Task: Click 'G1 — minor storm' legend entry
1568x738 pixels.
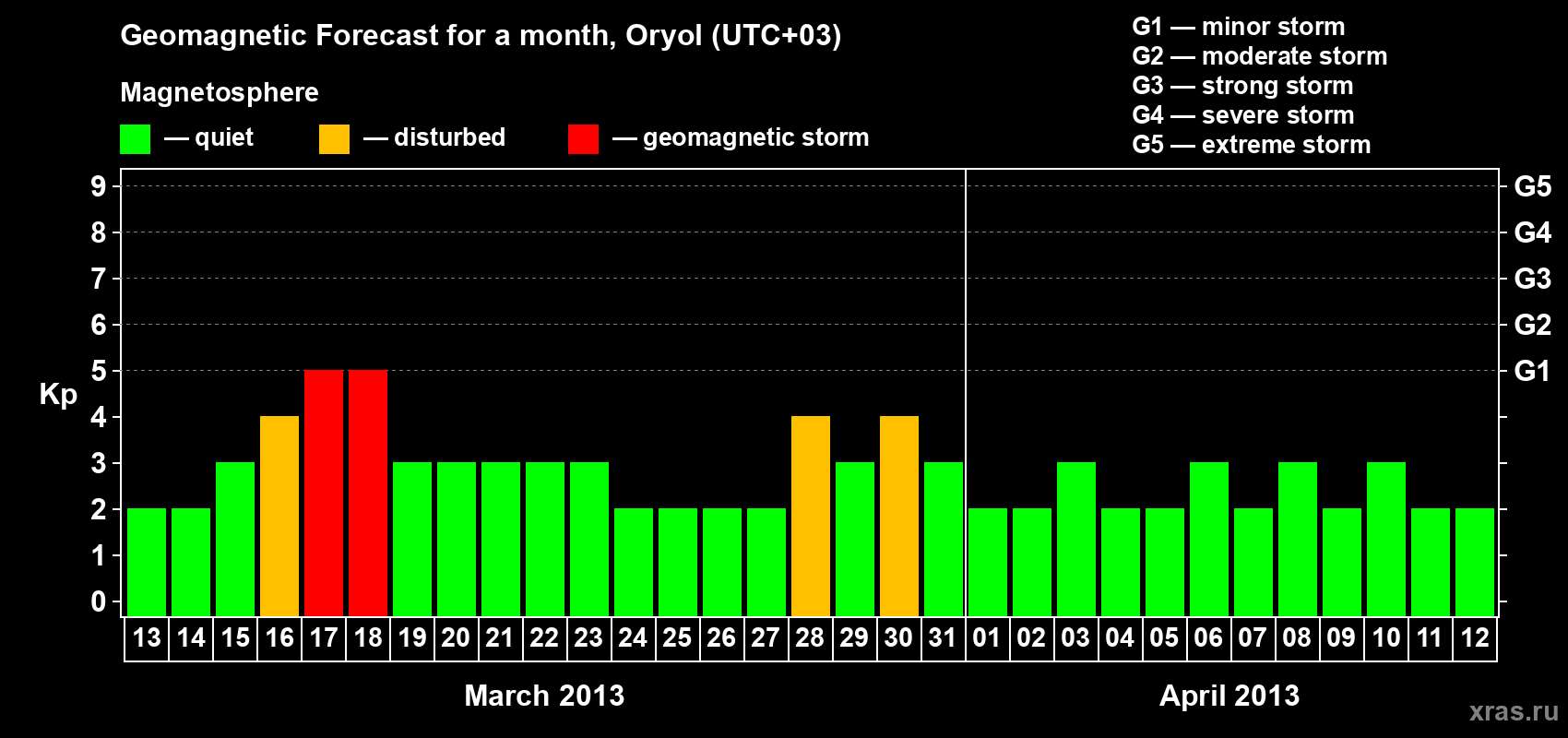Action: (x=1239, y=27)
